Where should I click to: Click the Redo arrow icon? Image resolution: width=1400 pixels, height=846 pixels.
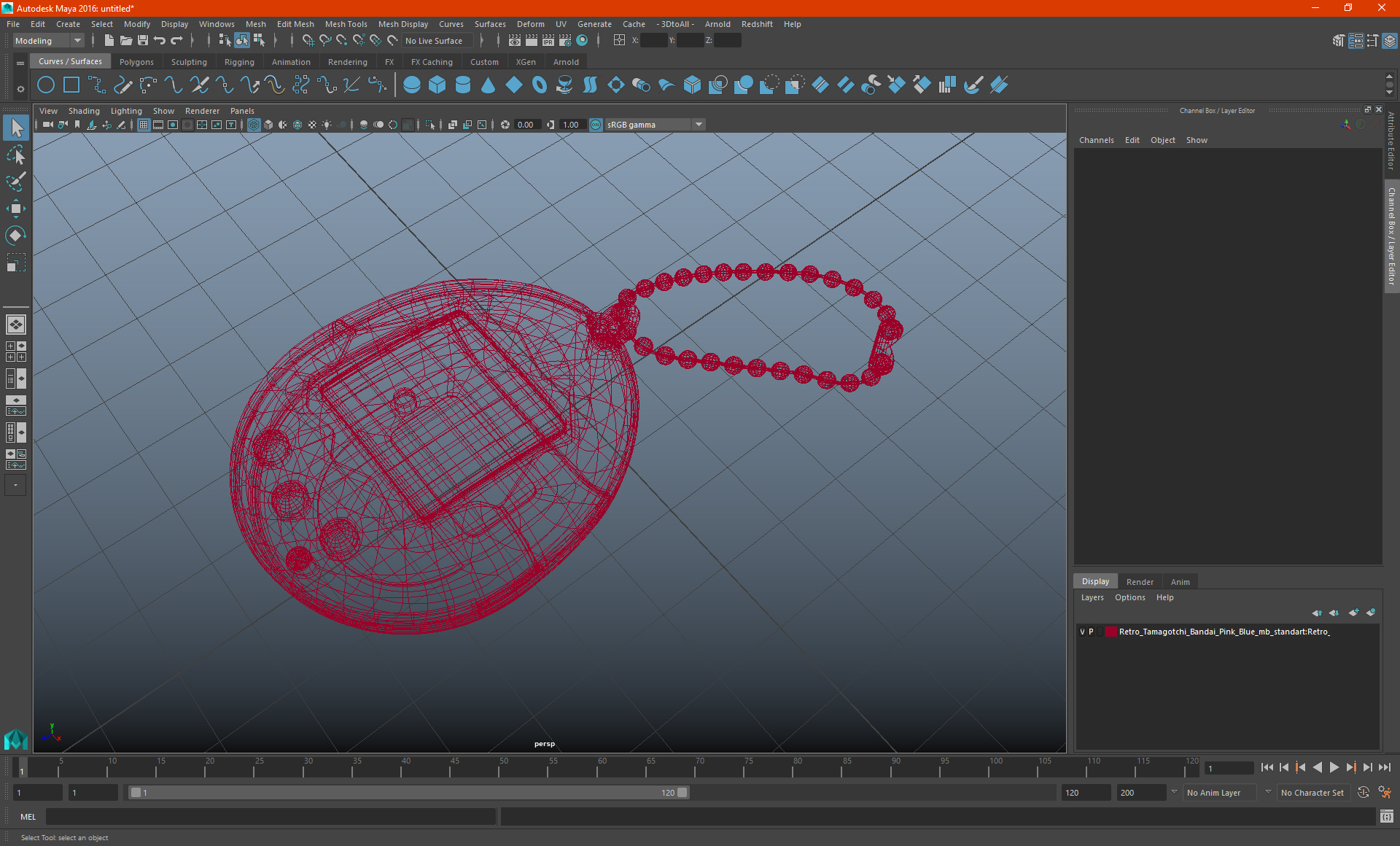(176, 41)
